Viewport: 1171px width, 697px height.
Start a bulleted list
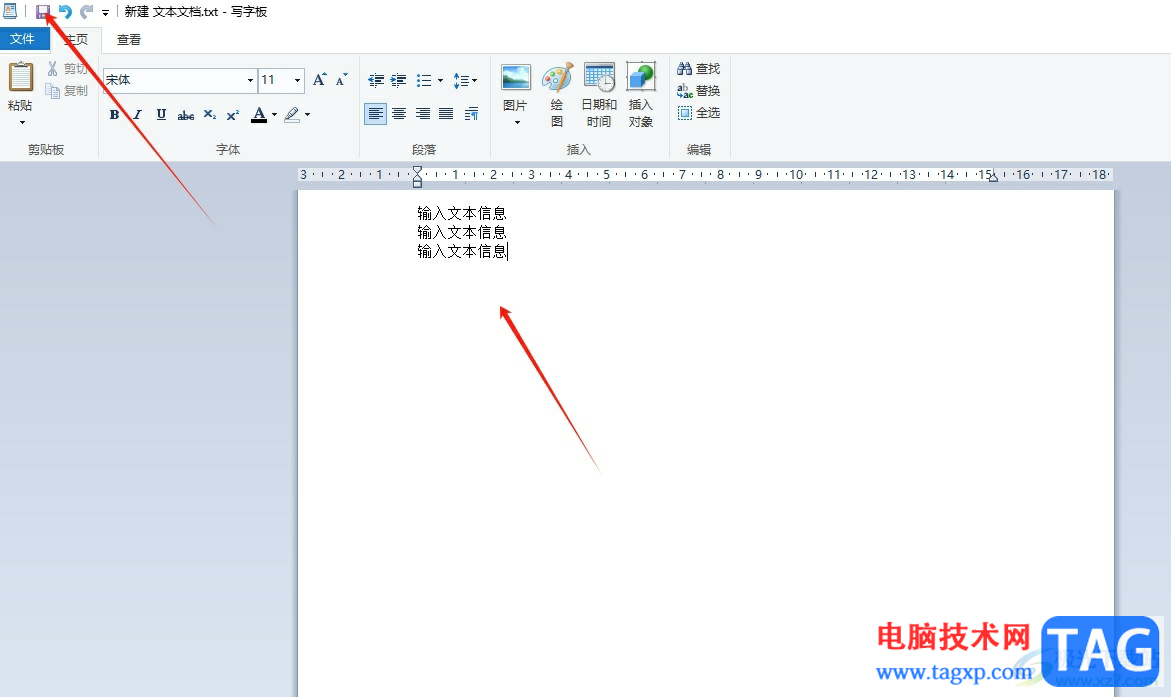tap(424, 80)
